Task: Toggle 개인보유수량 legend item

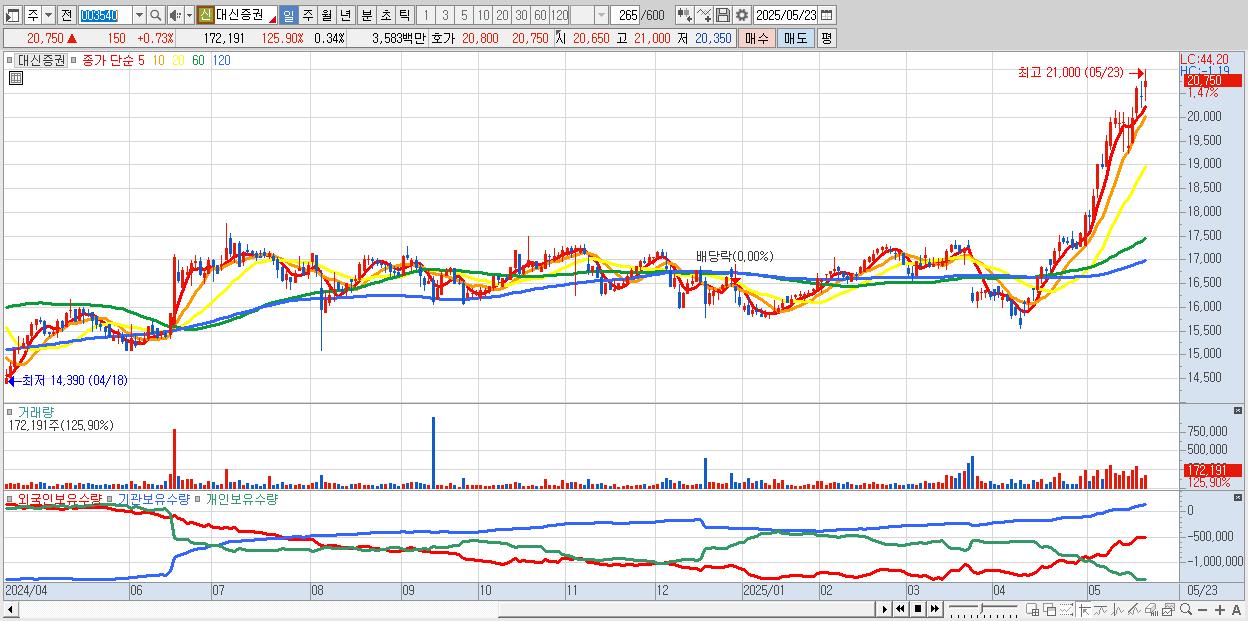Action: point(241,498)
